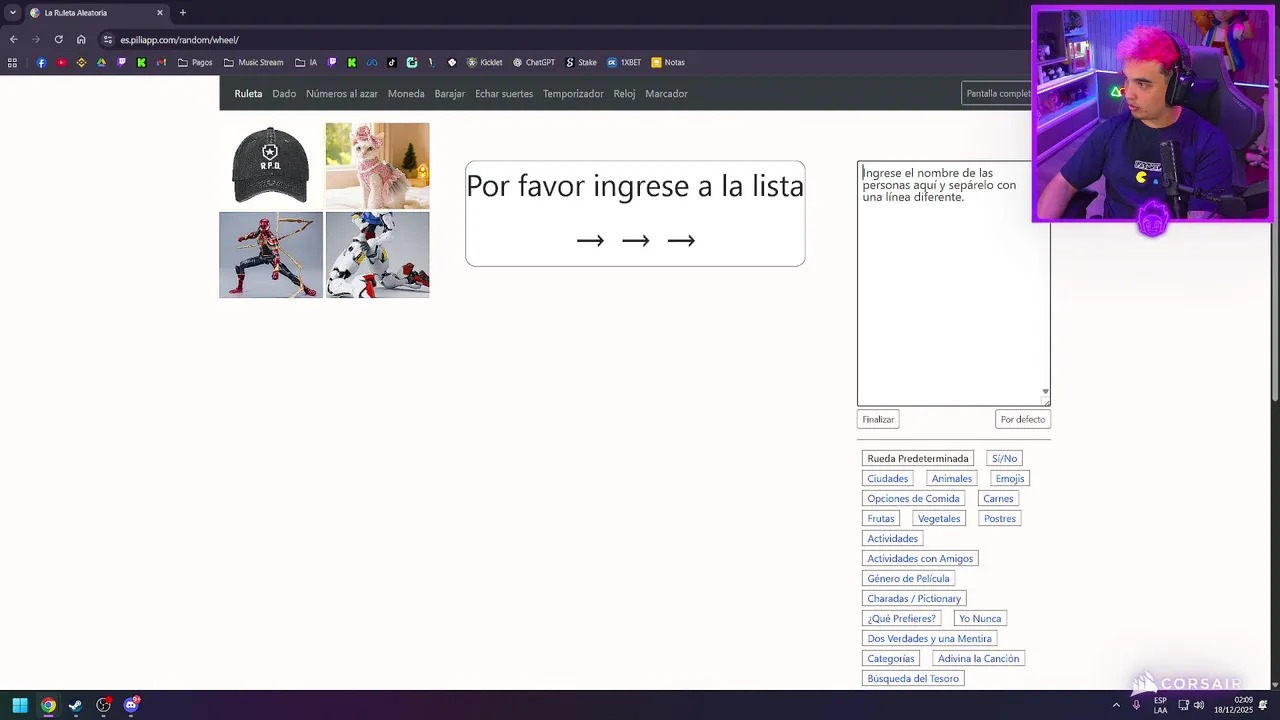
Task: Select Adivina la Canción preset
Action: click(978, 658)
